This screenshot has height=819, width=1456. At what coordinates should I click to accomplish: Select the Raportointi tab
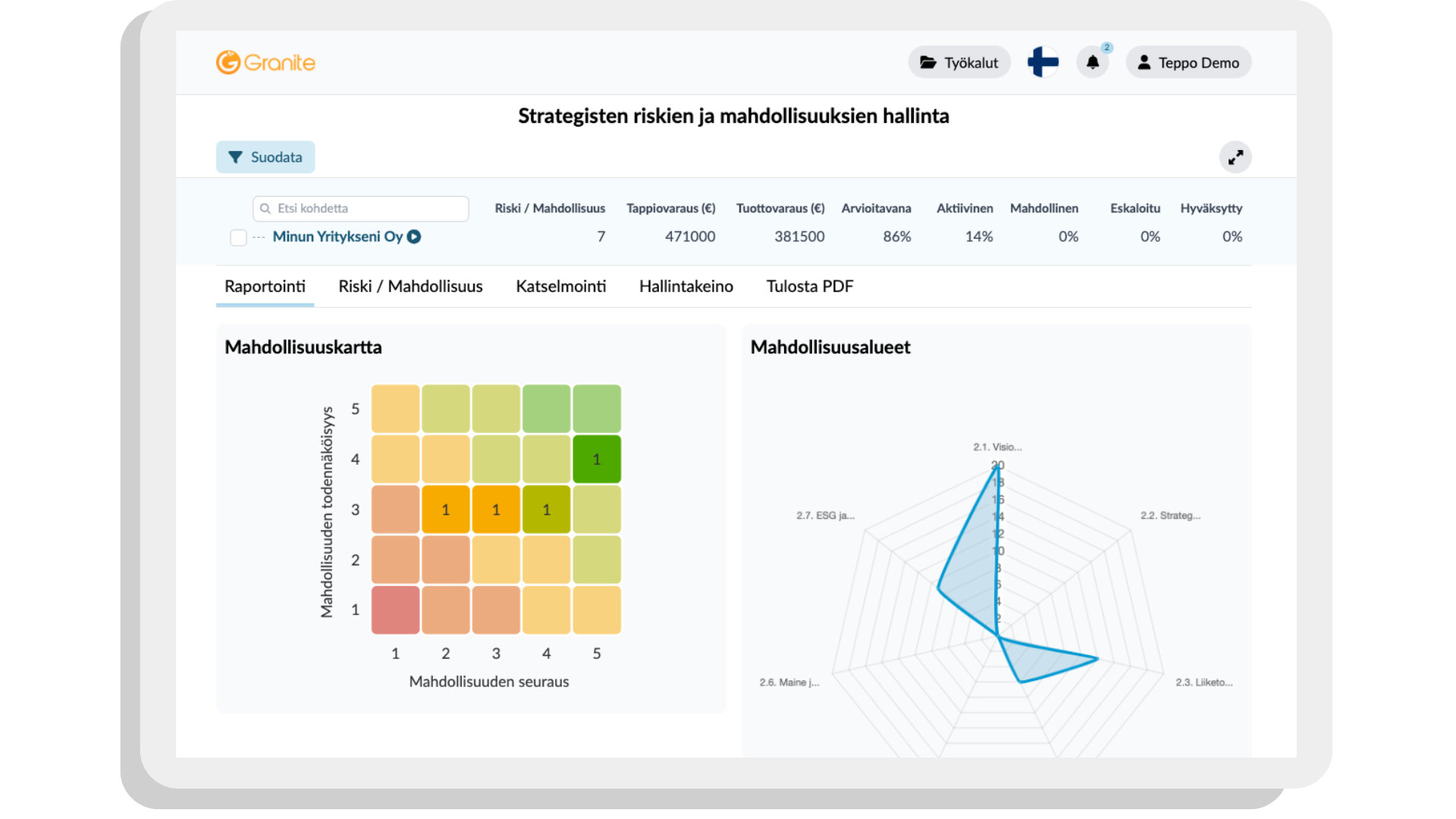click(265, 287)
